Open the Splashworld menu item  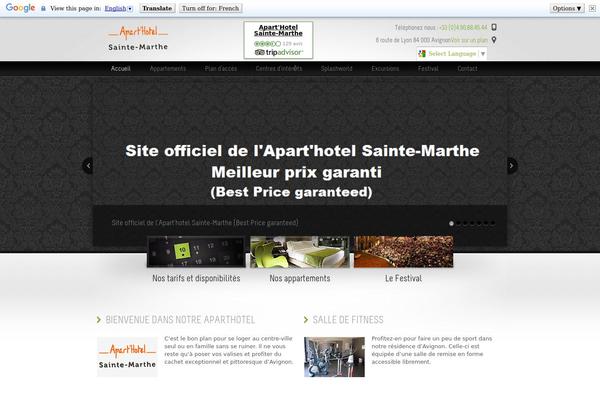pyautogui.click(x=337, y=69)
